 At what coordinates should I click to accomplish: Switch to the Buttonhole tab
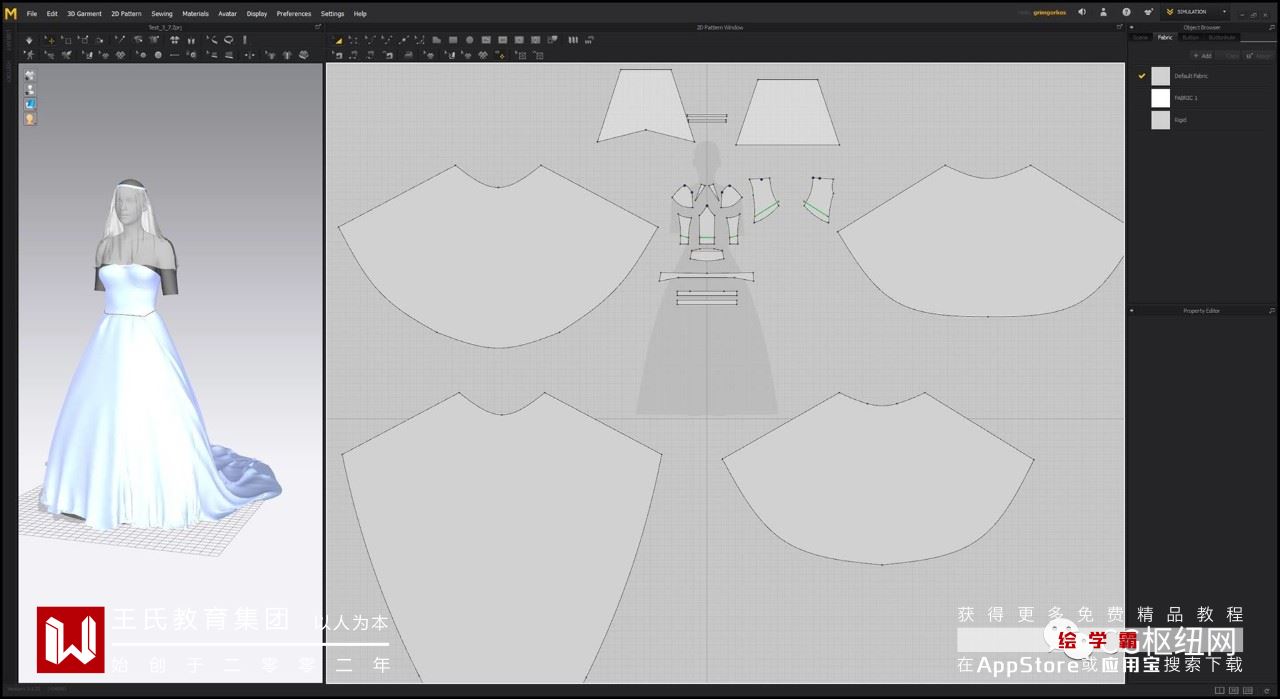pos(1222,37)
